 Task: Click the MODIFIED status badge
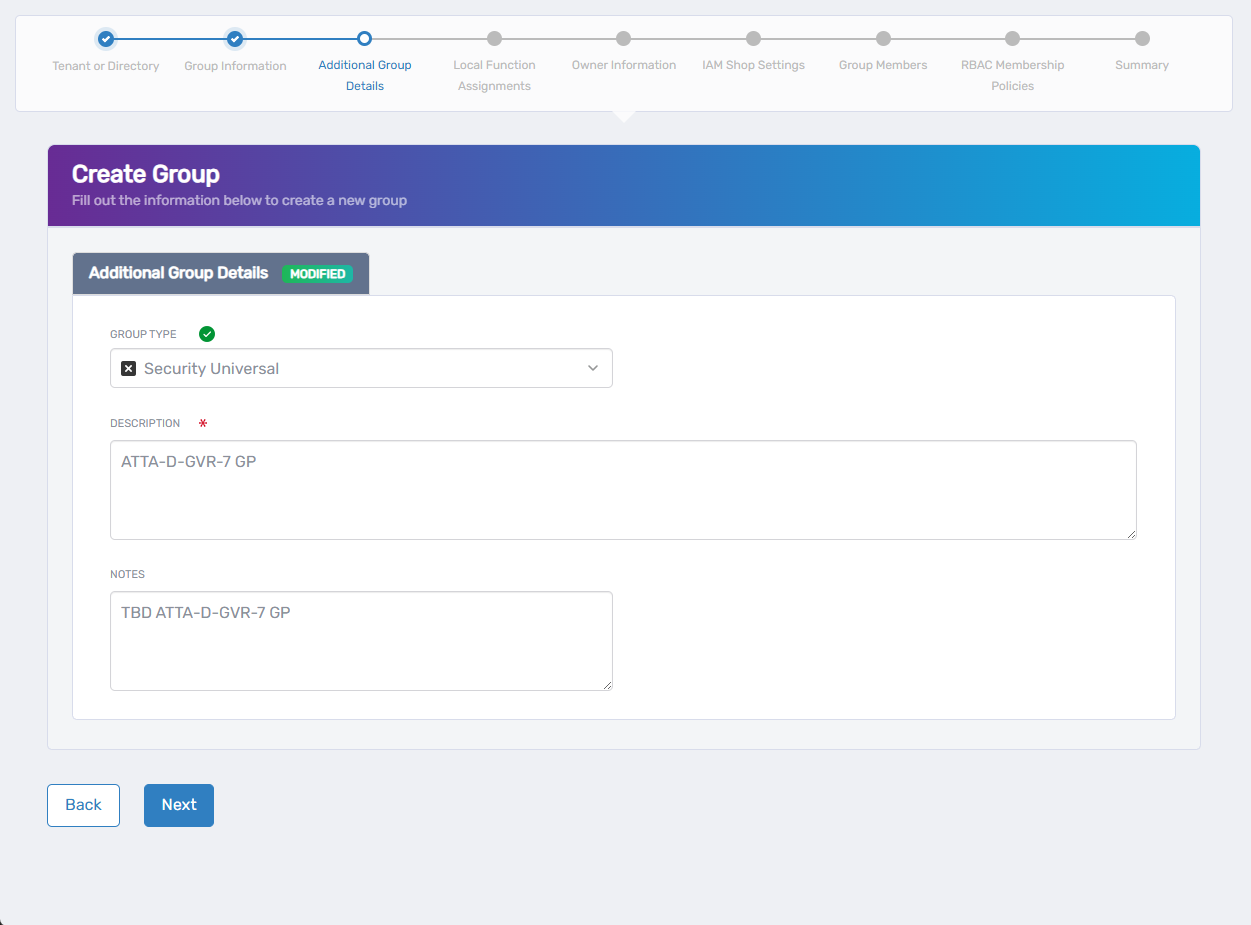(317, 274)
